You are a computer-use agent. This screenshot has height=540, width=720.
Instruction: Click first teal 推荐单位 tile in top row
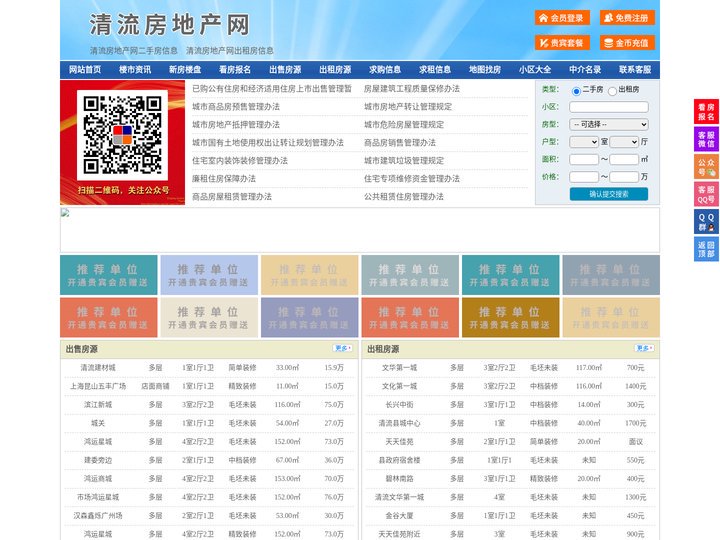[109, 275]
